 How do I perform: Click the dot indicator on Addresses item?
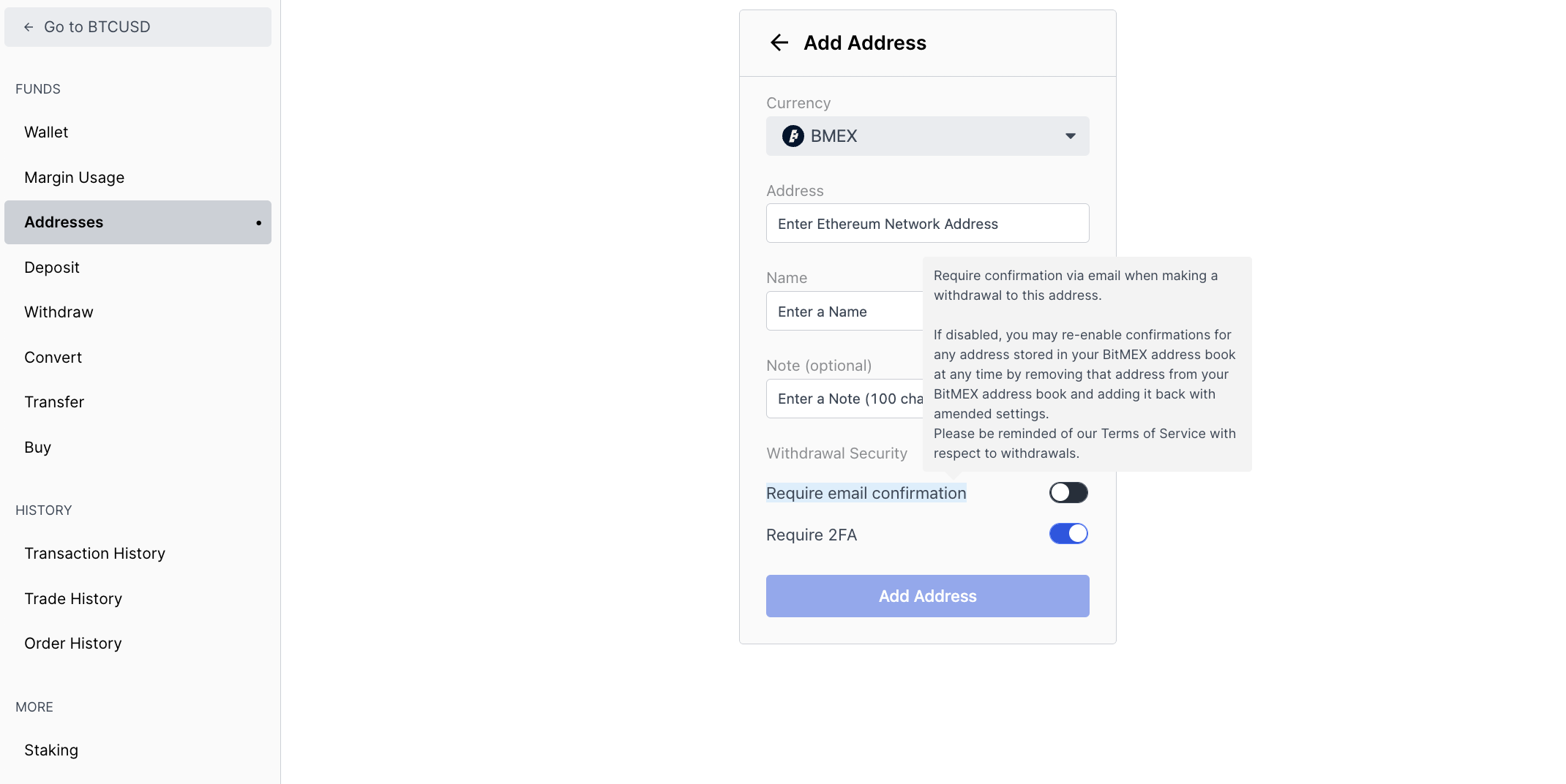[x=258, y=222]
